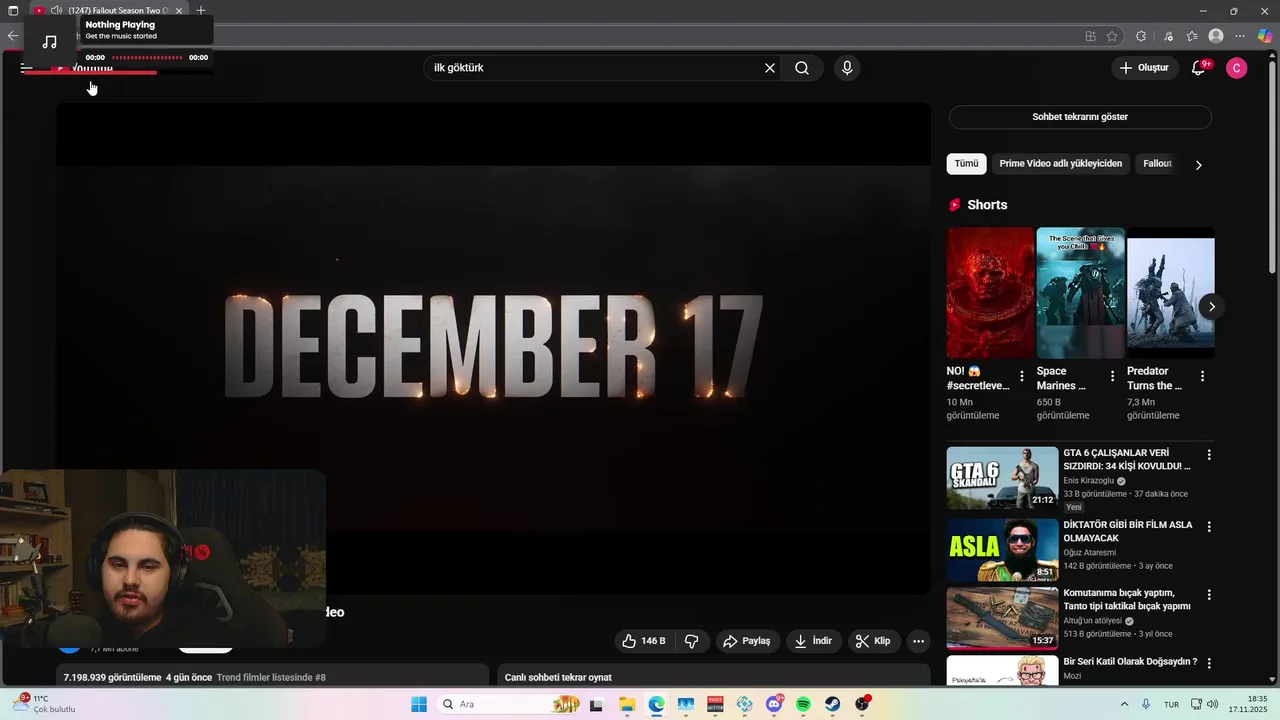Open the Edge profile avatar
Image resolution: width=1280 pixels, height=720 pixels.
pyautogui.click(x=1216, y=36)
